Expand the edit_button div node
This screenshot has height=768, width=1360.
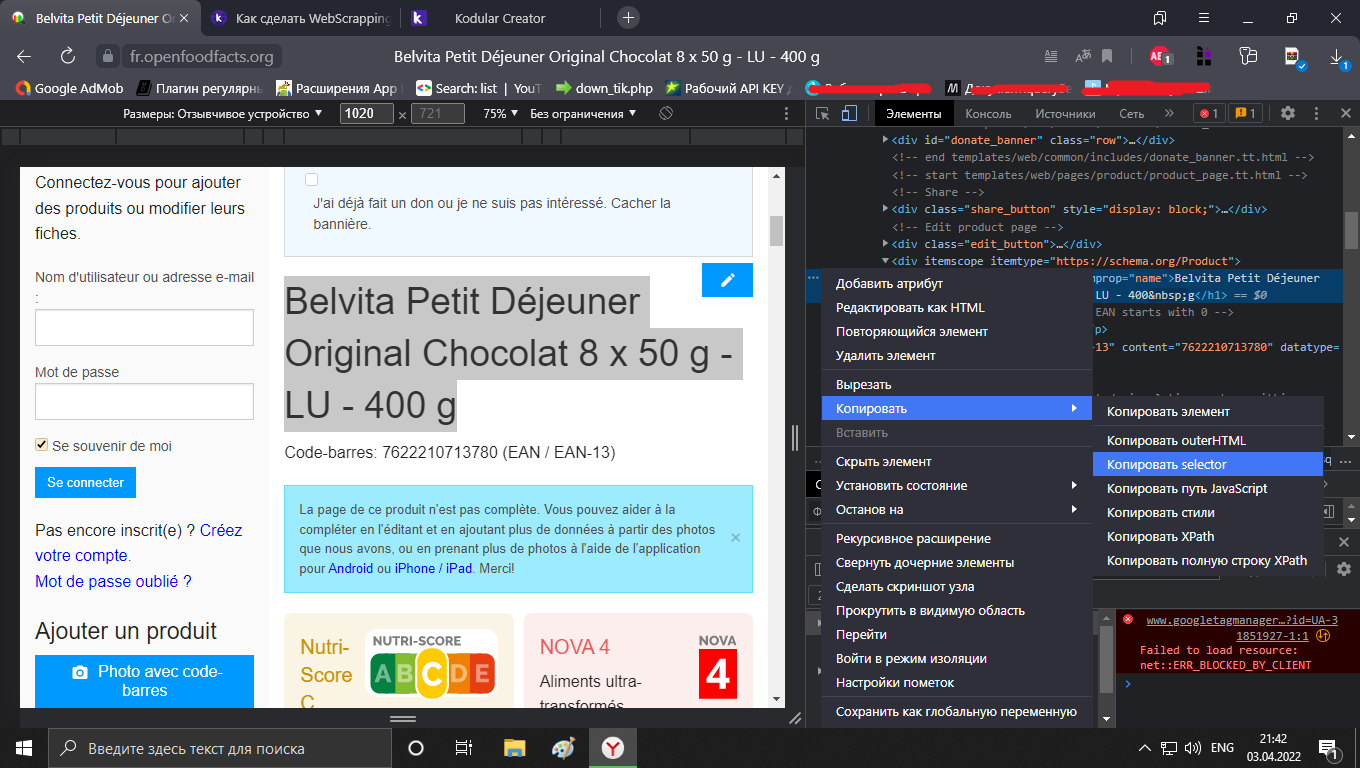(x=885, y=244)
